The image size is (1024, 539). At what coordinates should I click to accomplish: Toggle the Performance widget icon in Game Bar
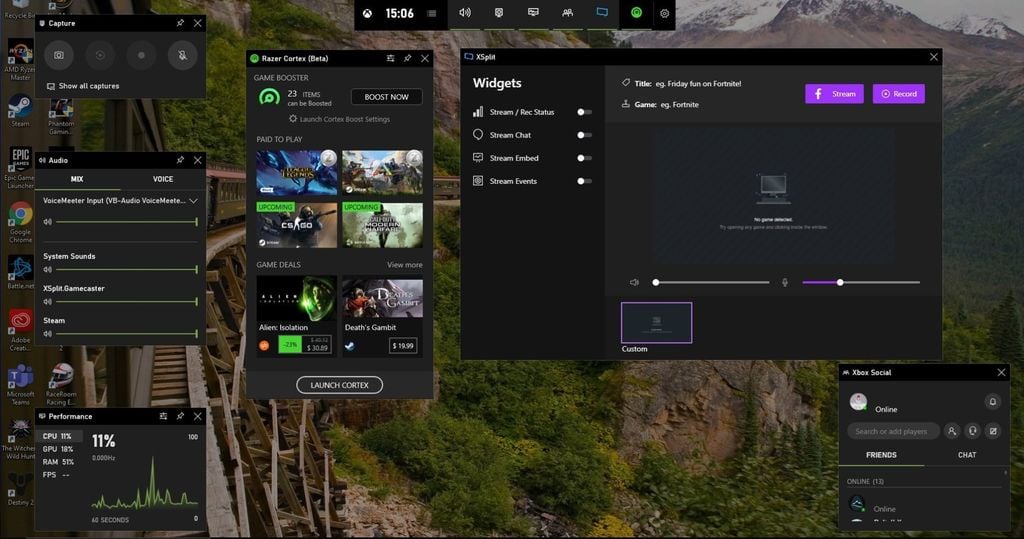(x=533, y=12)
